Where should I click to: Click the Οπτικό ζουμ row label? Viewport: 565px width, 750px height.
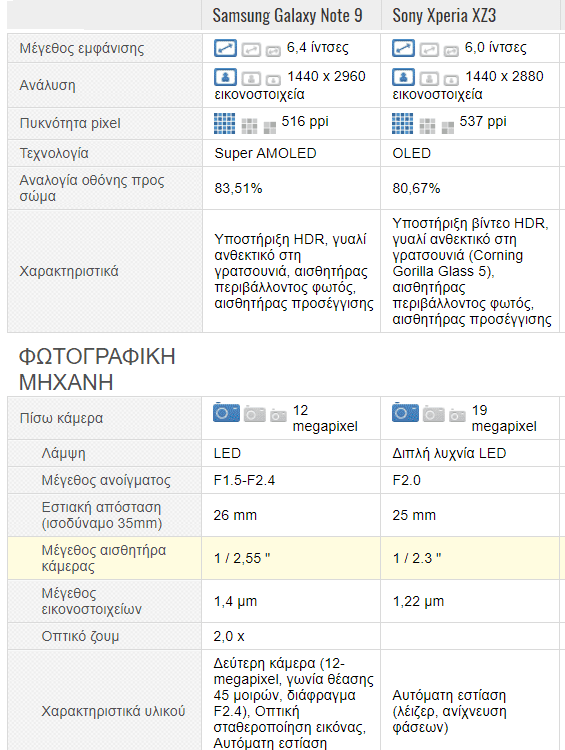[80, 636]
